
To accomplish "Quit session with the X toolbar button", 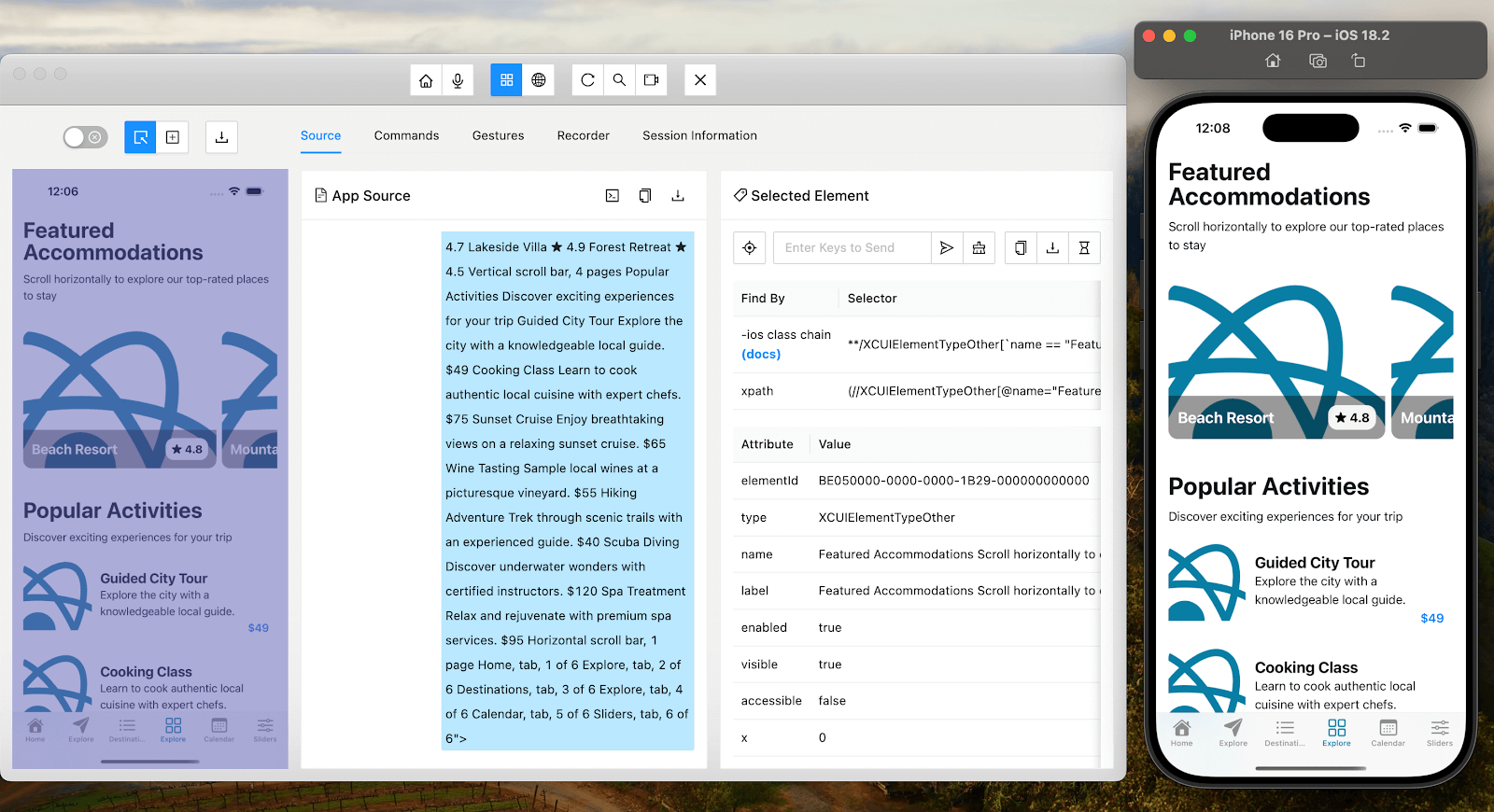I will click(700, 80).
